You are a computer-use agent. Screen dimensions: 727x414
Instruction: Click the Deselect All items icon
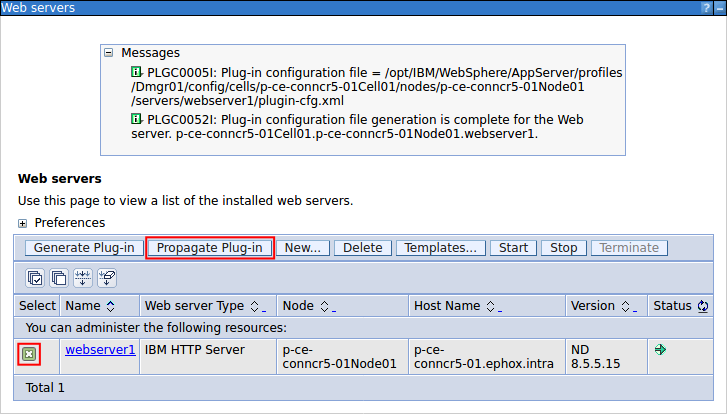pyautogui.click(x=59, y=278)
